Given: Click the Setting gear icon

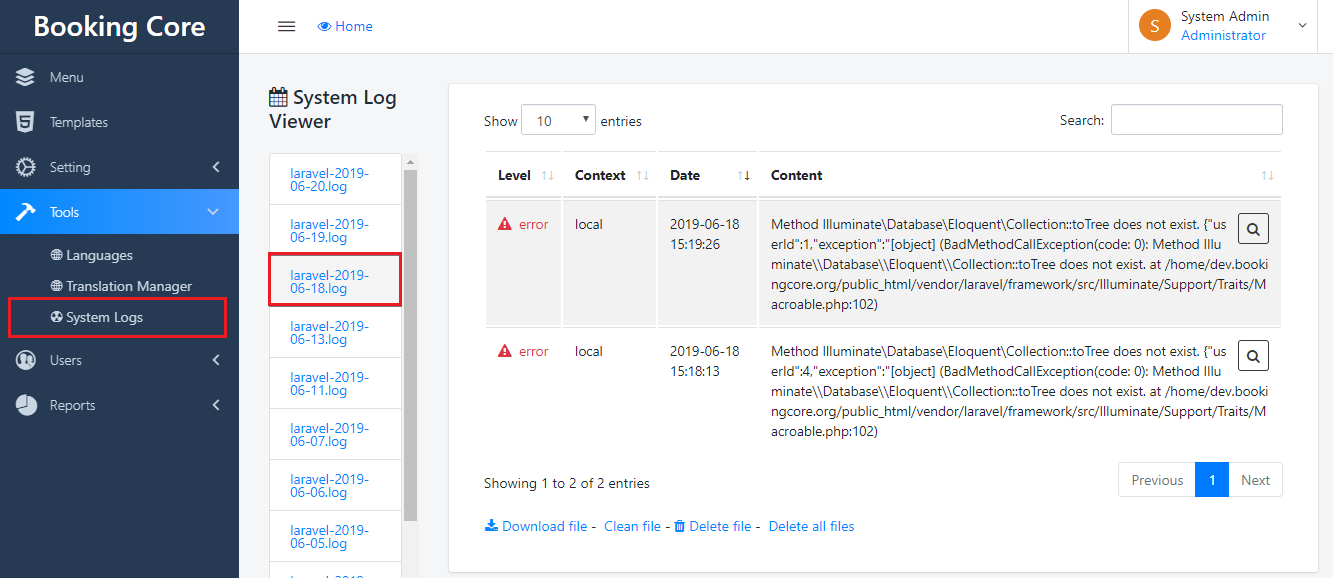Looking at the screenshot, I should pos(26,167).
